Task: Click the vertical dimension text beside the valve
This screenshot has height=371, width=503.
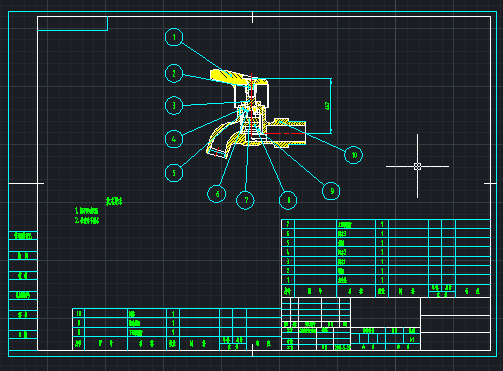Action: [327, 106]
